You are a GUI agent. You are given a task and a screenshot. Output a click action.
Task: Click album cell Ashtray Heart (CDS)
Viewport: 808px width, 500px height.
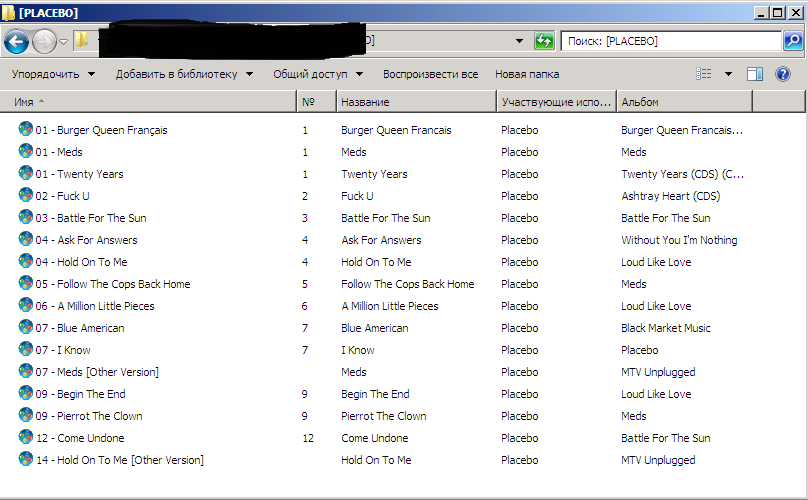click(x=670, y=196)
